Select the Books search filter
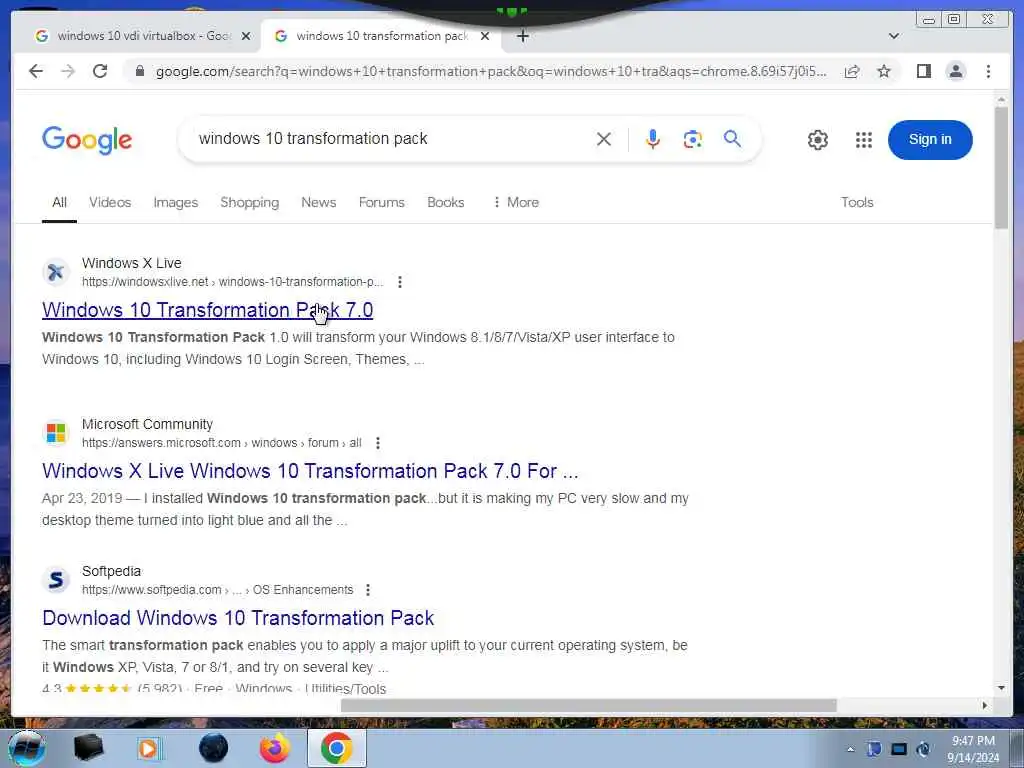Viewport: 1024px width, 768px height. [445, 202]
